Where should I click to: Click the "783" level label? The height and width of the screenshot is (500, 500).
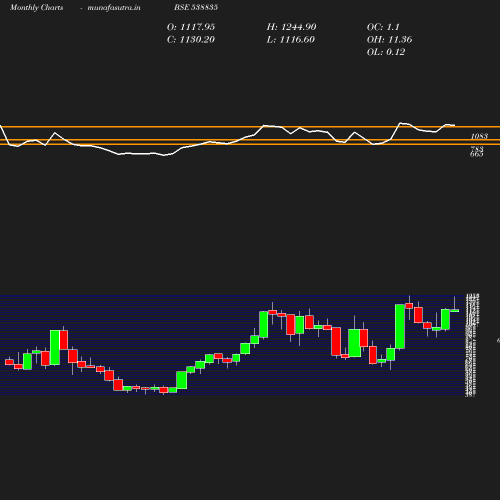pyautogui.click(x=477, y=149)
